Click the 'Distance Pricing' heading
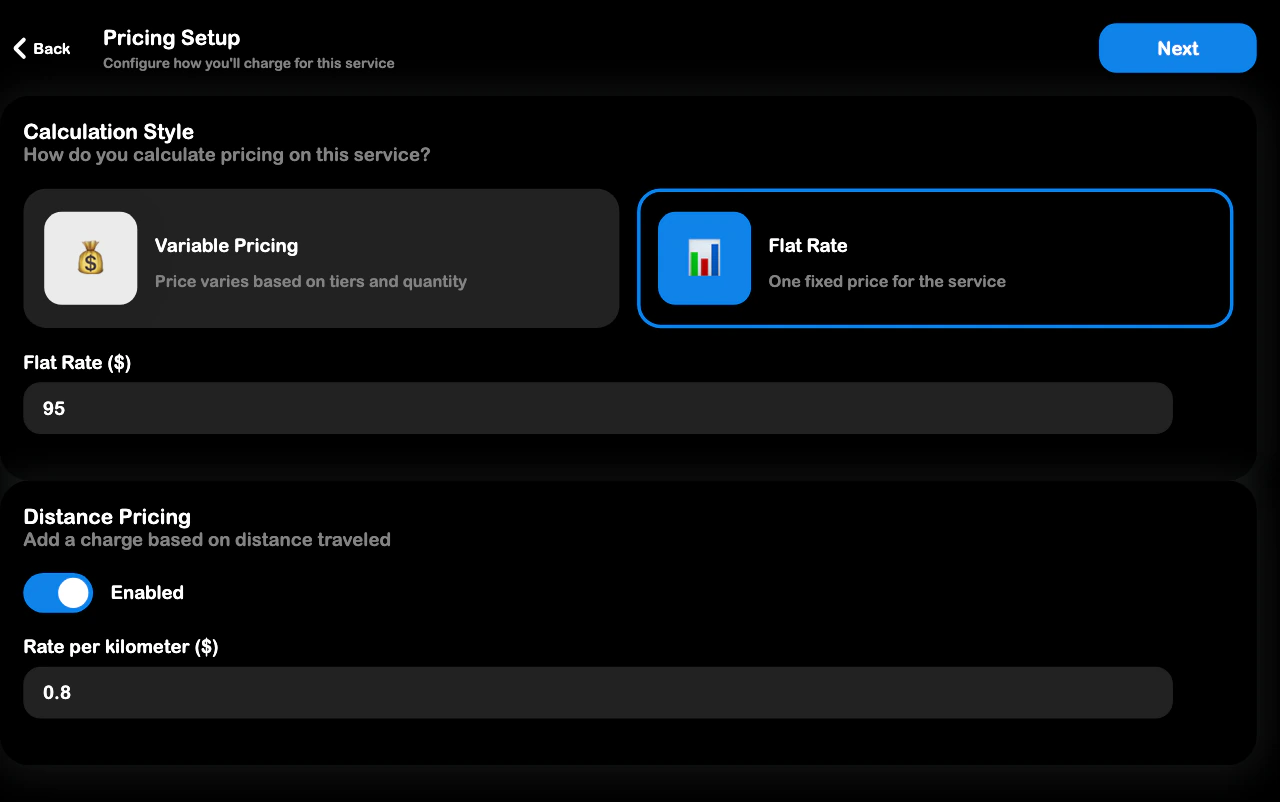Image resolution: width=1280 pixels, height=802 pixels. click(x=107, y=517)
